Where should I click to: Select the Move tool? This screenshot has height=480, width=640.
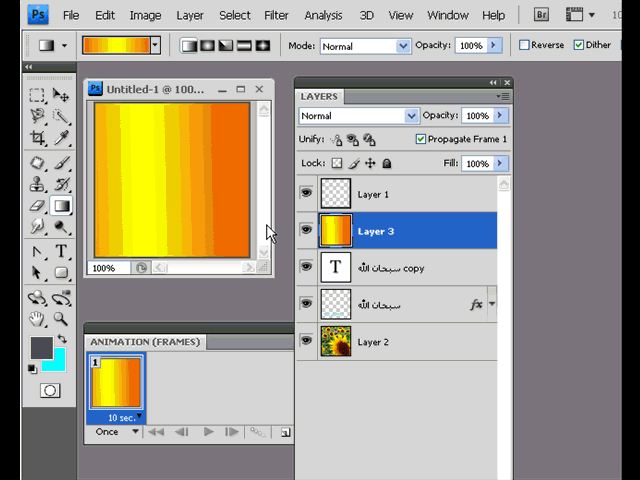(61, 95)
